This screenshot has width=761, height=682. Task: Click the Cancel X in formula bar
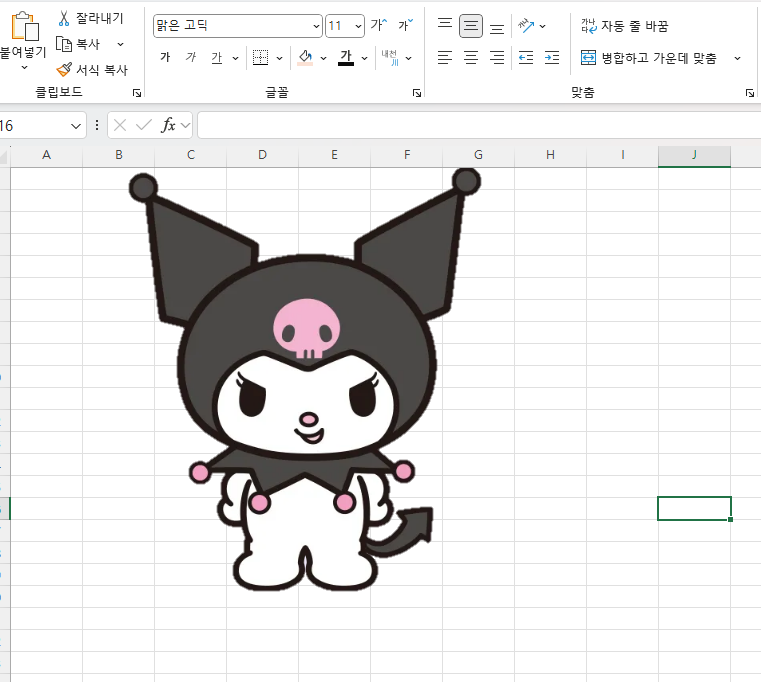pyautogui.click(x=120, y=126)
